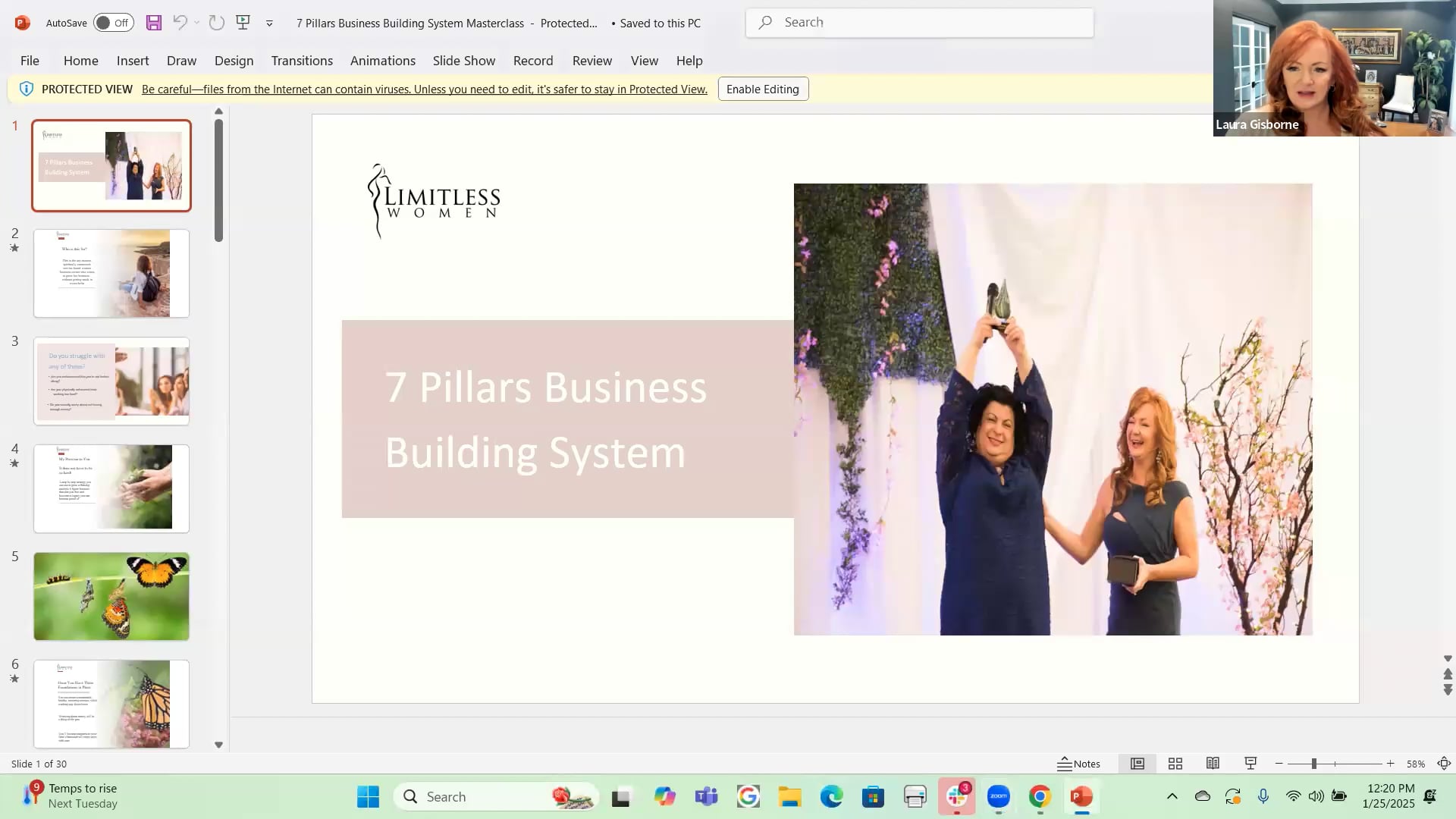The height and width of the screenshot is (819, 1456).
Task: Increase zoom using the zoom slider
Action: (1390, 764)
